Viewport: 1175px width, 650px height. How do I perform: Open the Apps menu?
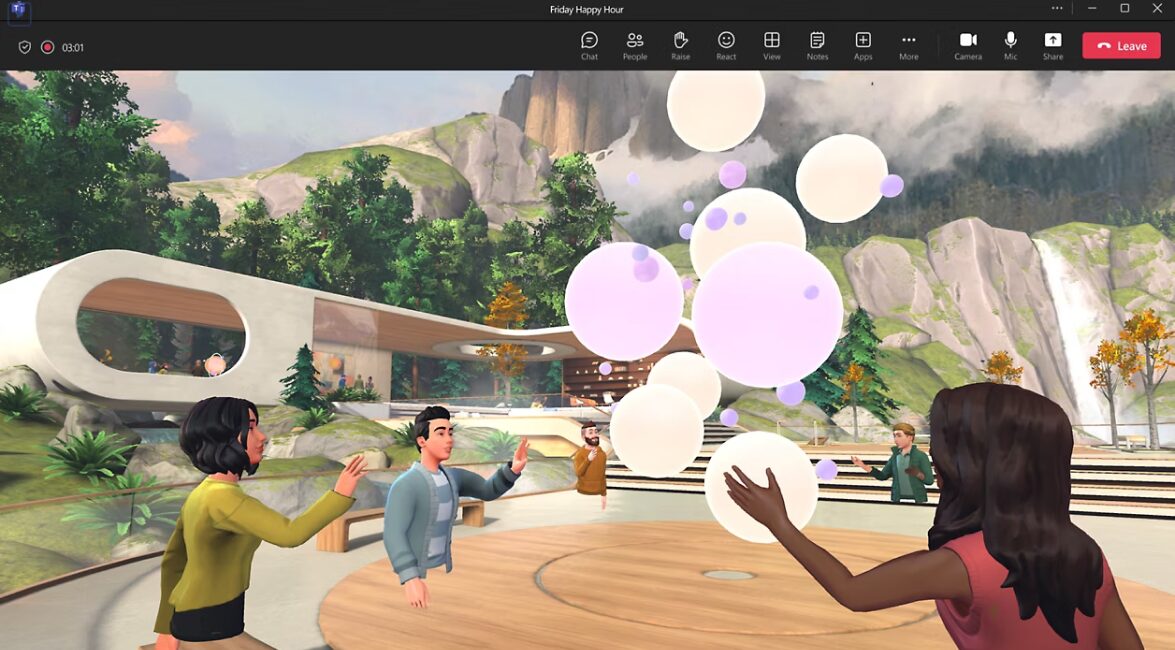863,46
